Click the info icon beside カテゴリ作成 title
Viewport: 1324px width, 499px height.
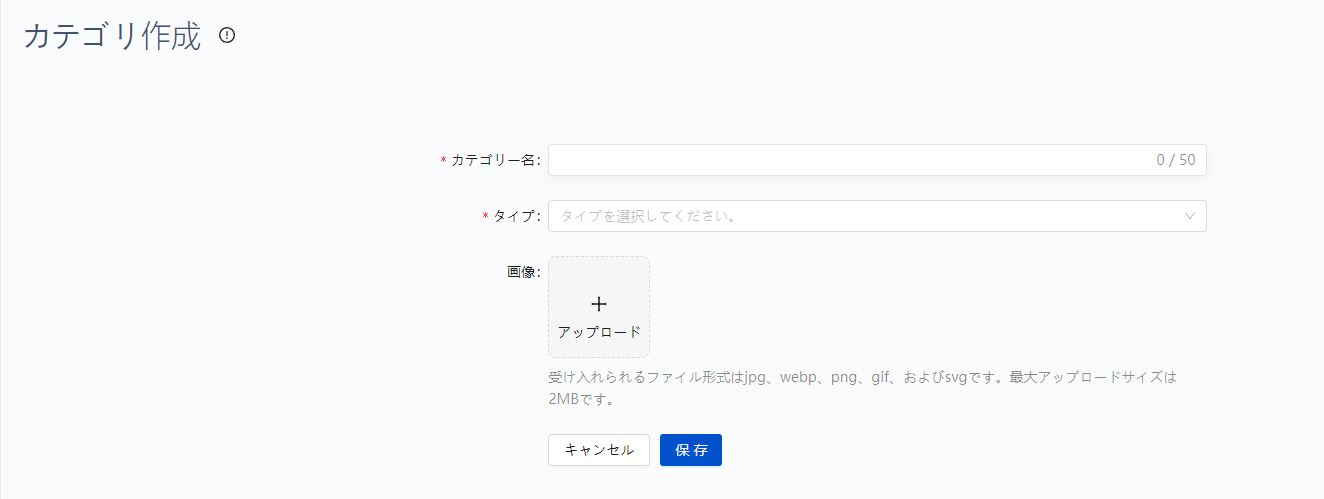(x=227, y=36)
